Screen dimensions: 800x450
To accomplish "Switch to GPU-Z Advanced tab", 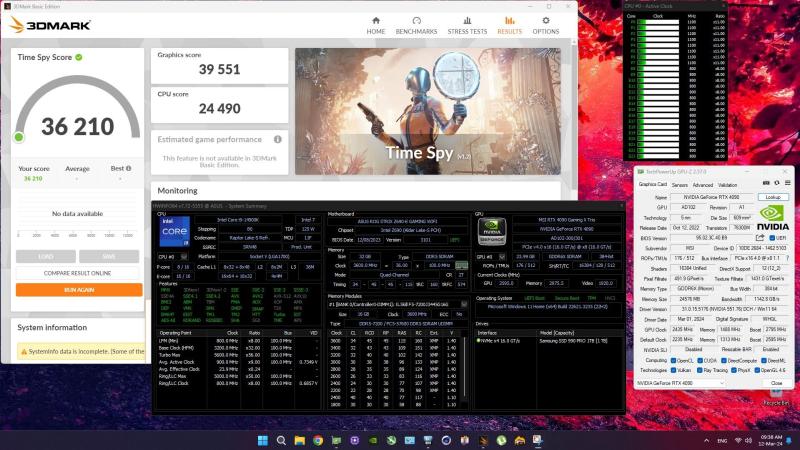I will pos(703,185).
